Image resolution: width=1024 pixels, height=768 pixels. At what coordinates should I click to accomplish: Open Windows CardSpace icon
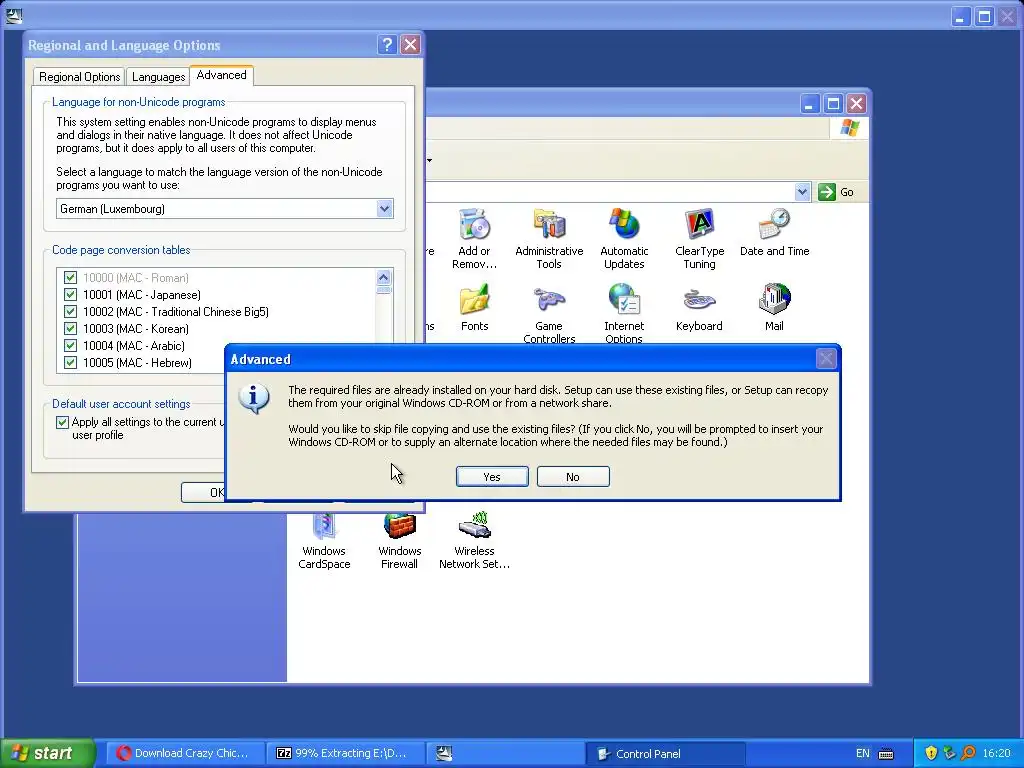pos(324,541)
